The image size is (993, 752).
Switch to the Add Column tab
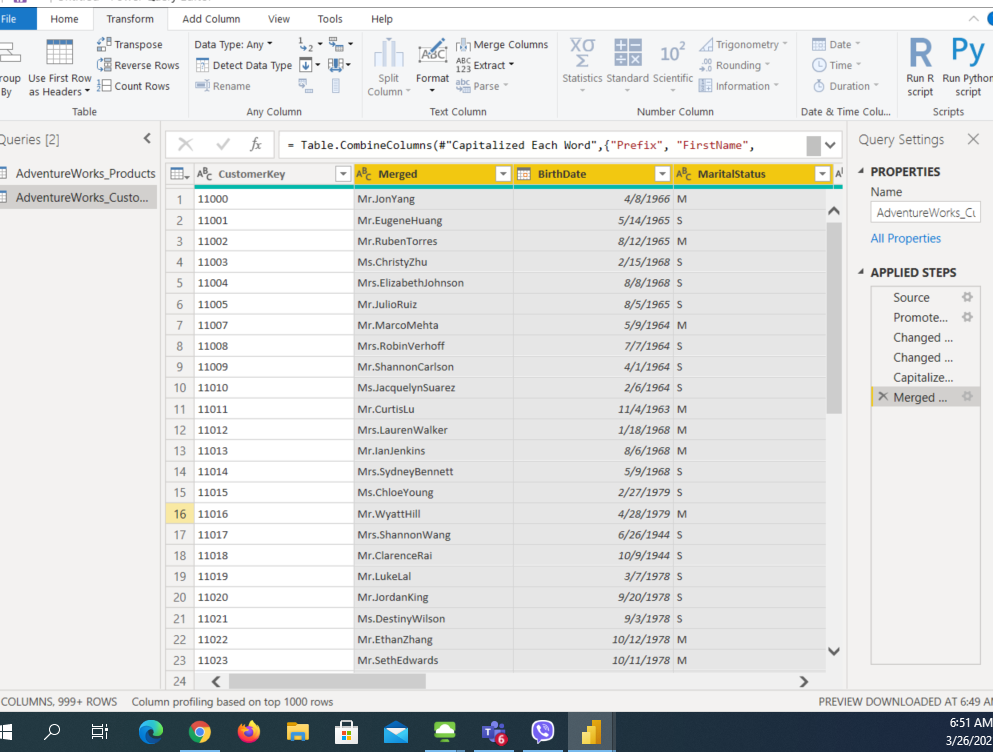(x=211, y=19)
